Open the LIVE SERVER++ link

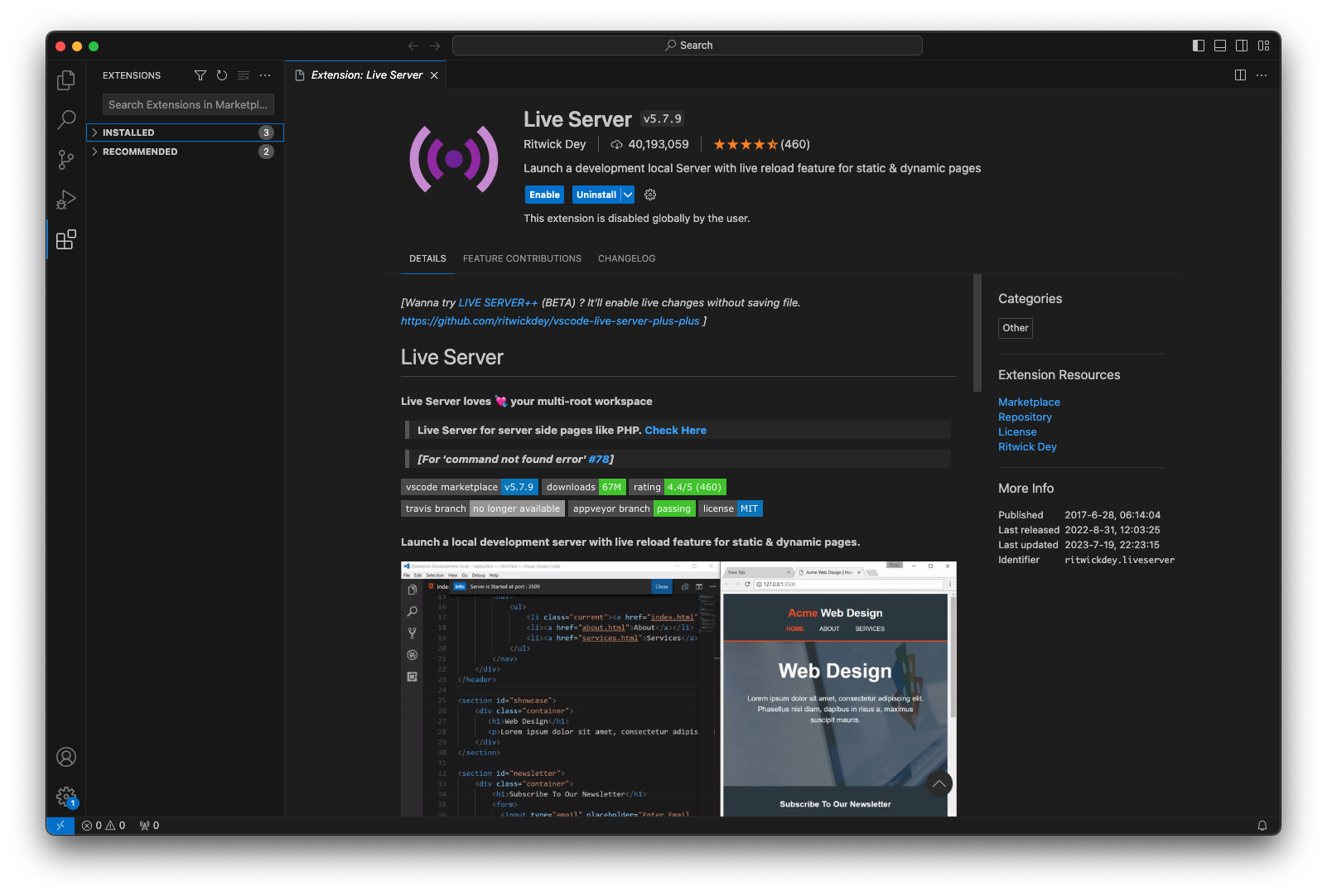(498, 303)
